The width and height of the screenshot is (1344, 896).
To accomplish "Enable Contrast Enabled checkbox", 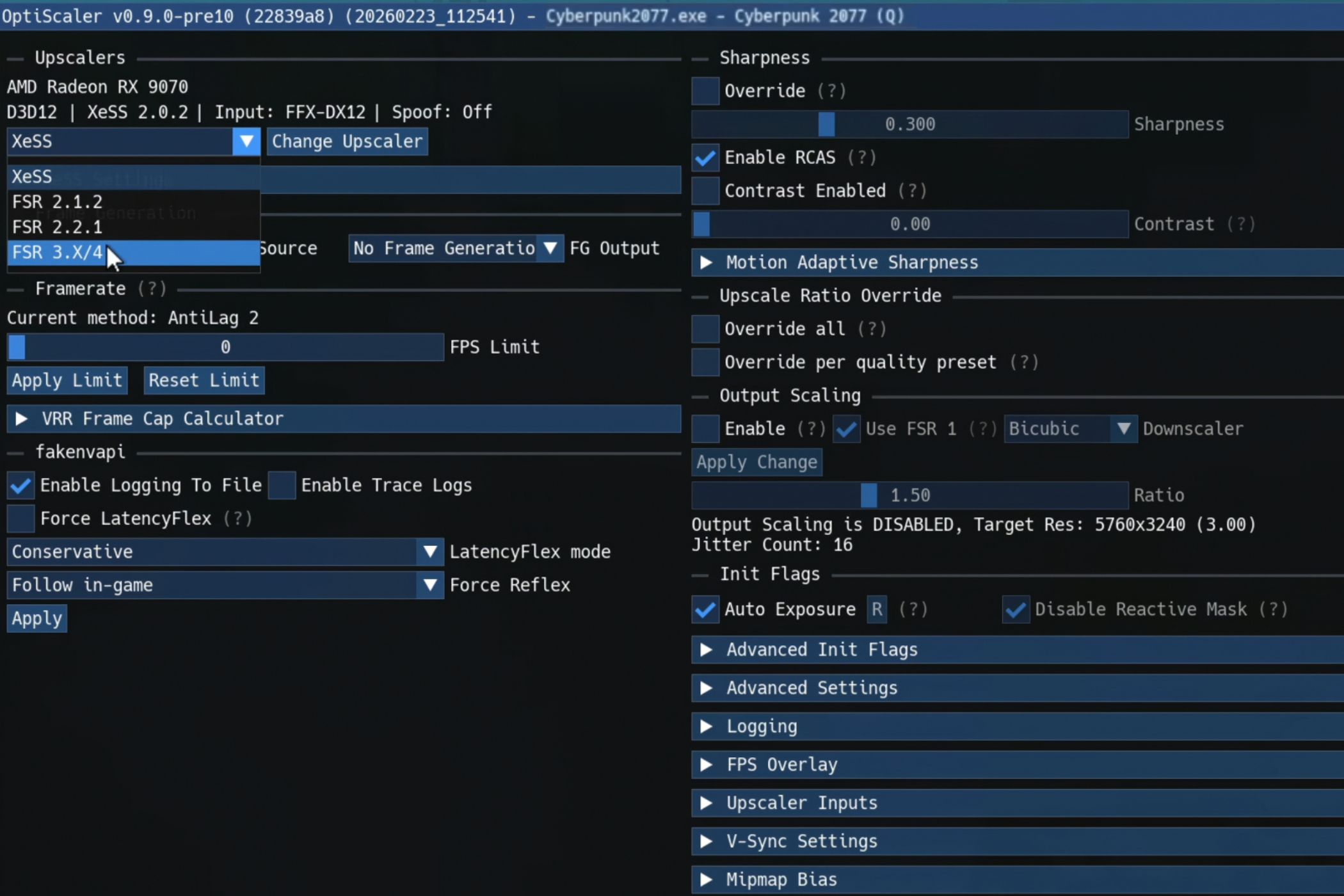I will [x=705, y=191].
